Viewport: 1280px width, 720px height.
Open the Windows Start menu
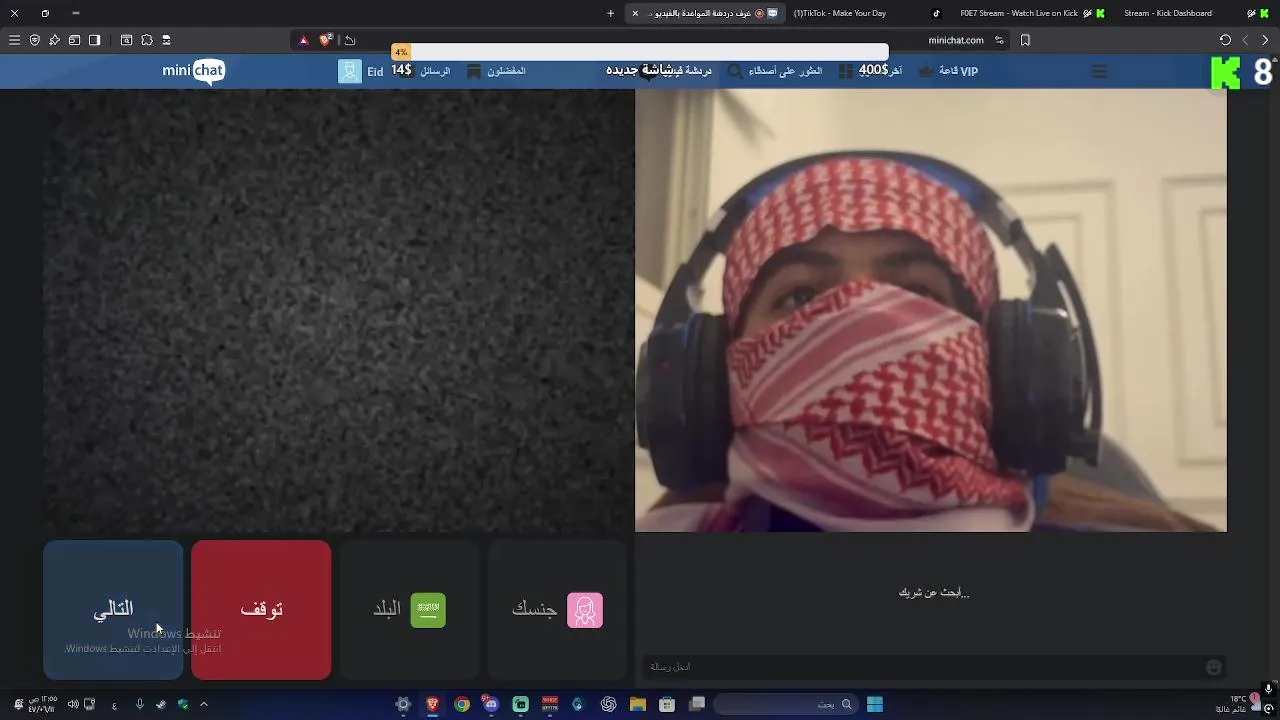click(875, 704)
